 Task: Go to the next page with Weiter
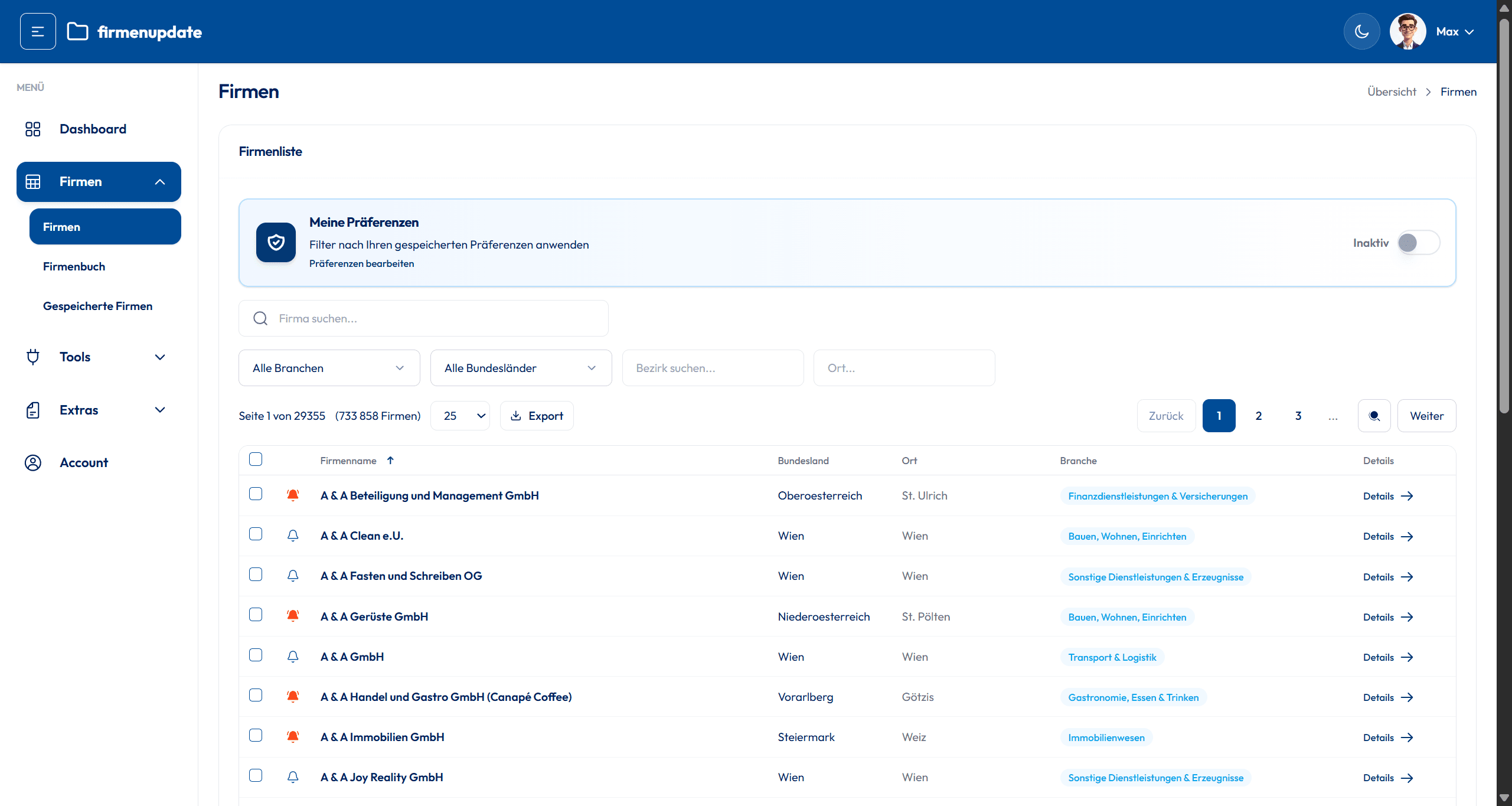point(1426,415)
